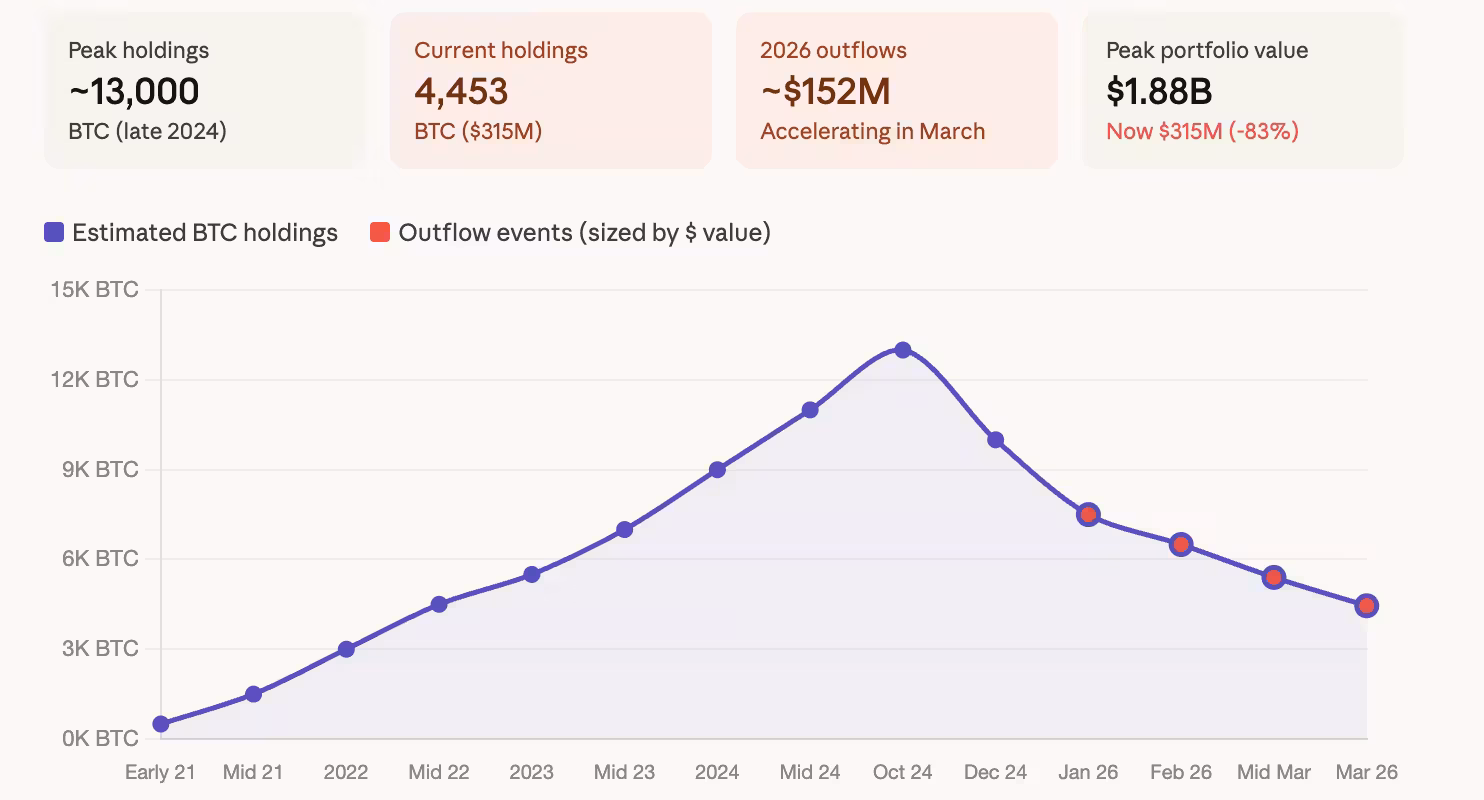Click the 15K BTC axis label

pos(94,290)
